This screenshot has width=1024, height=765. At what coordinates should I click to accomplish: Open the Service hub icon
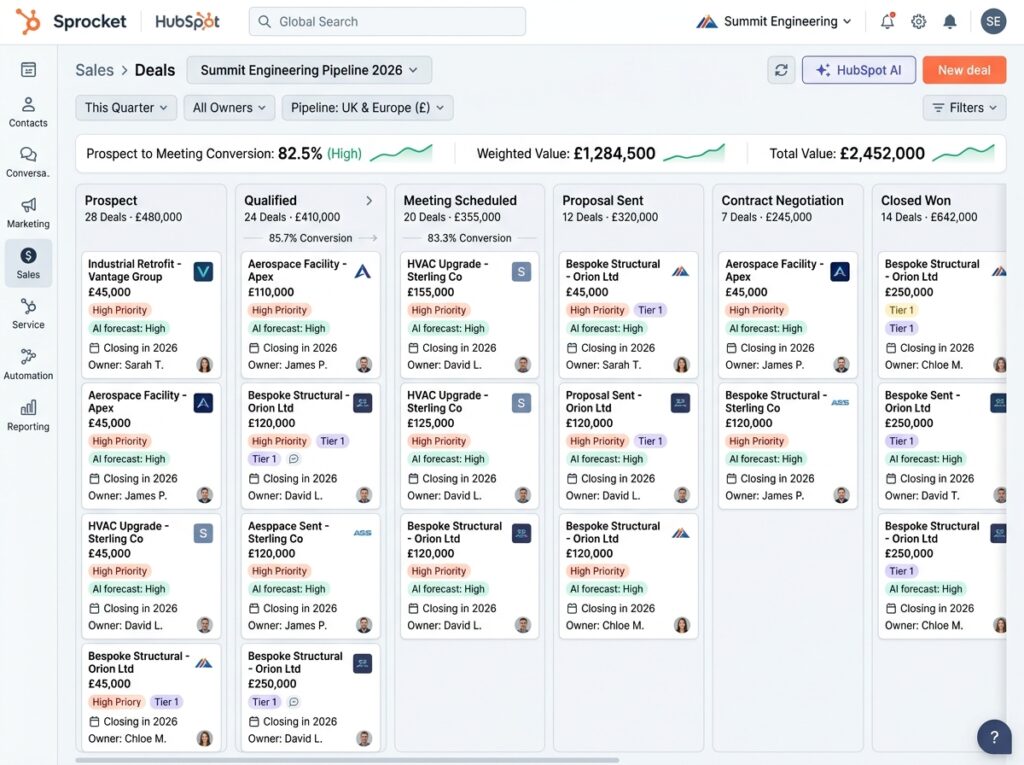point(28,314)
